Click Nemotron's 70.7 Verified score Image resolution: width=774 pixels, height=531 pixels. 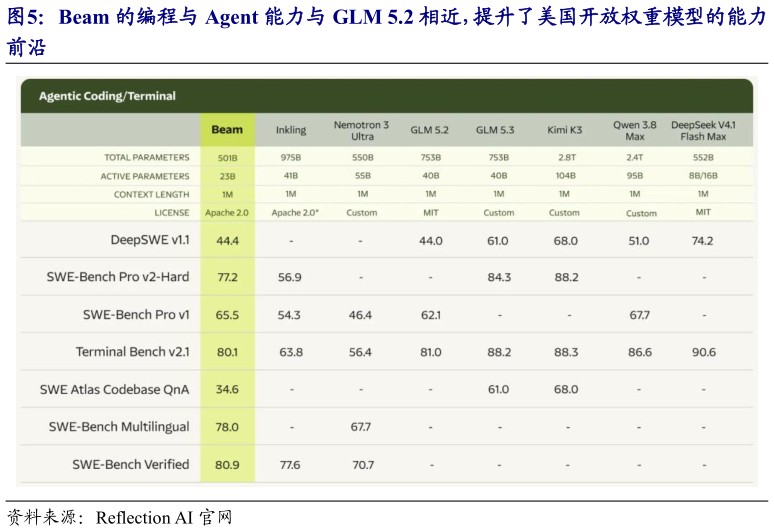(x=363, y=465)
